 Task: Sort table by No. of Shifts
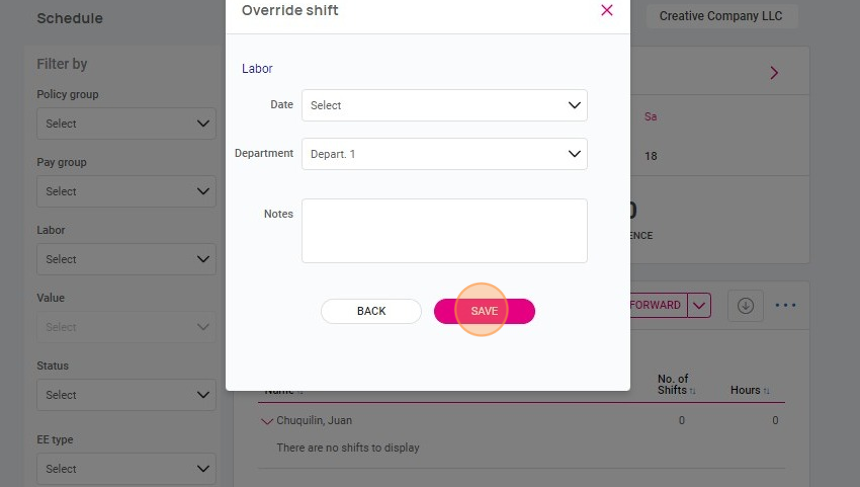point(676,384)
